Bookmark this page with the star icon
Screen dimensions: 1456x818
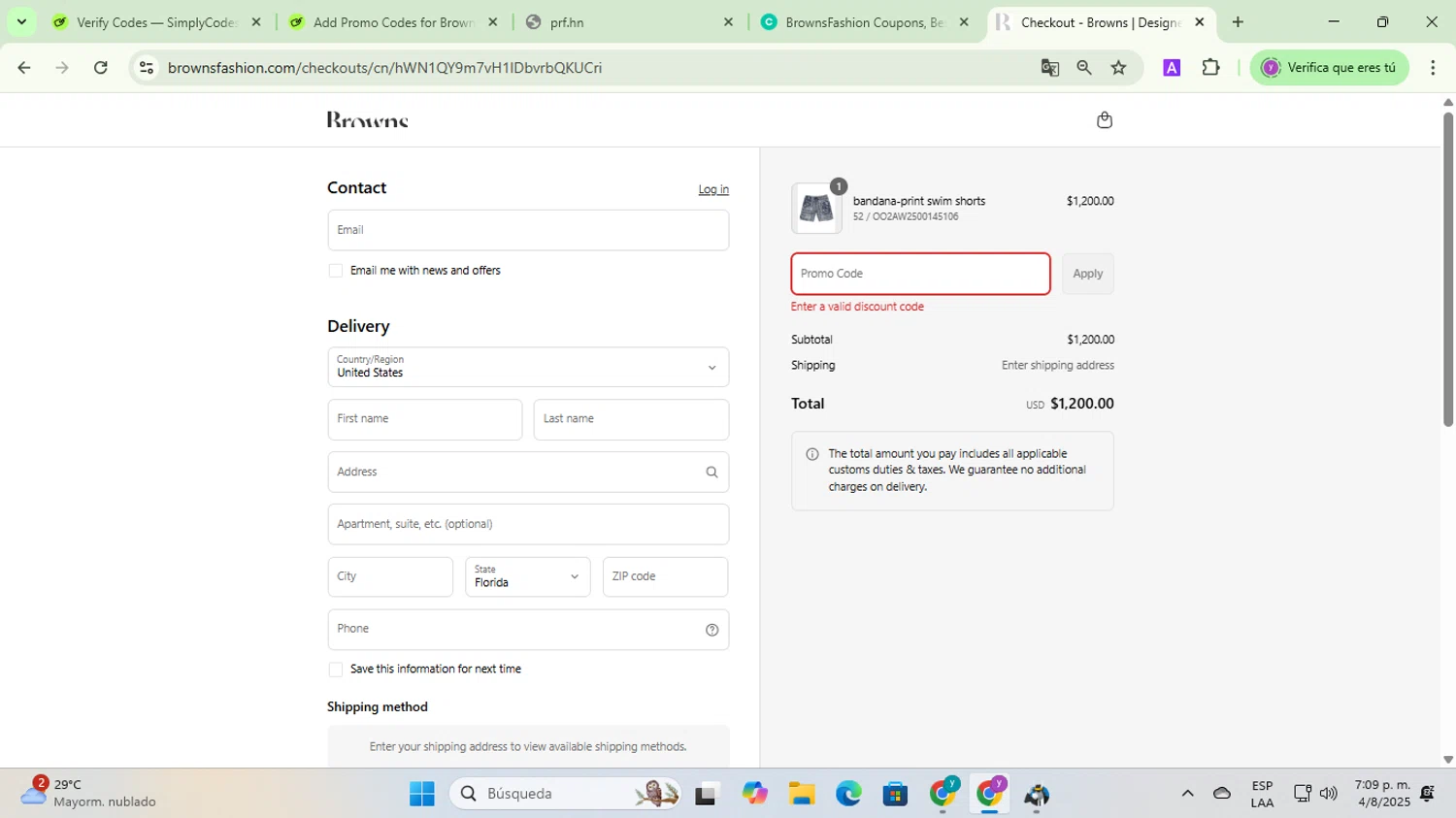tap(1119, 68)
